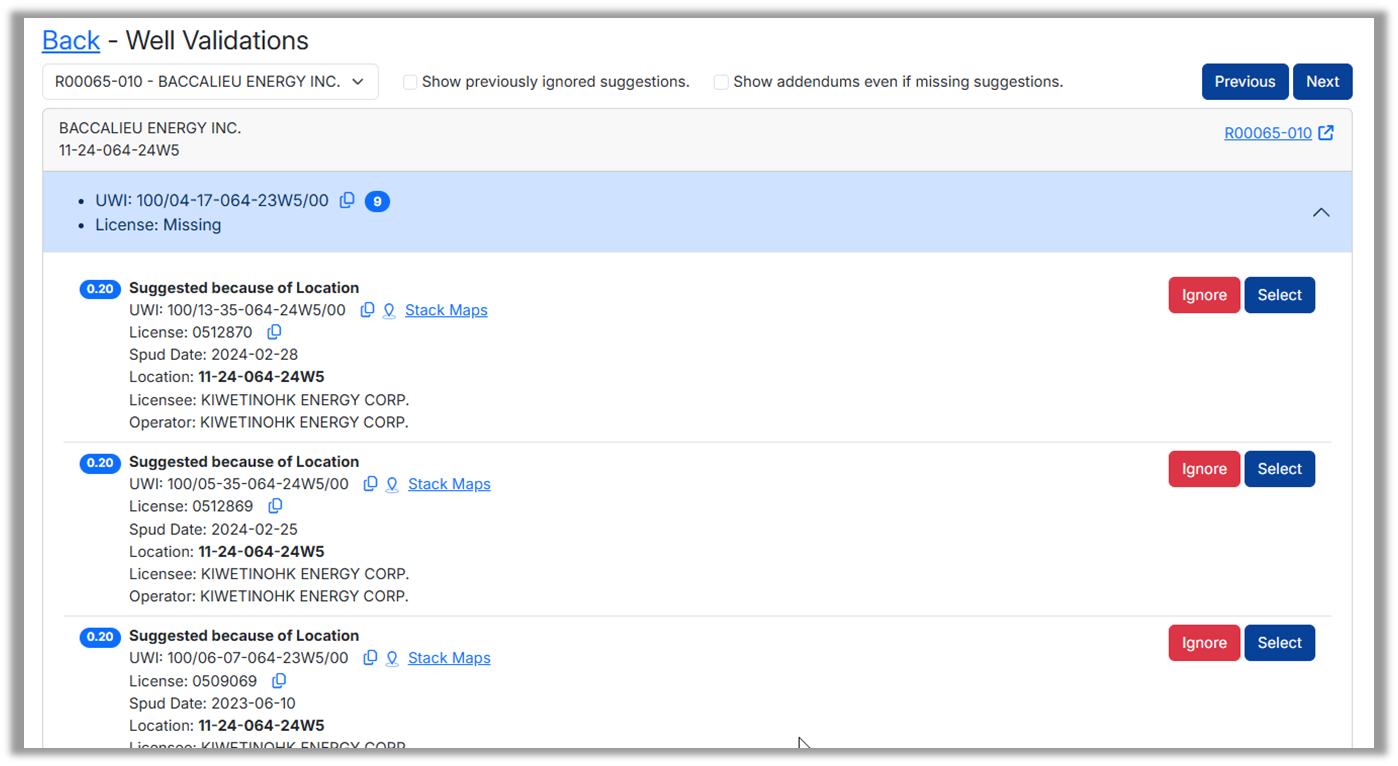Image resolution: width=1398 pixels, height=766 pixels.
Task: Collapse the UWI 100/04-17-064-23W5/00 section
Action: point(1321,212)
